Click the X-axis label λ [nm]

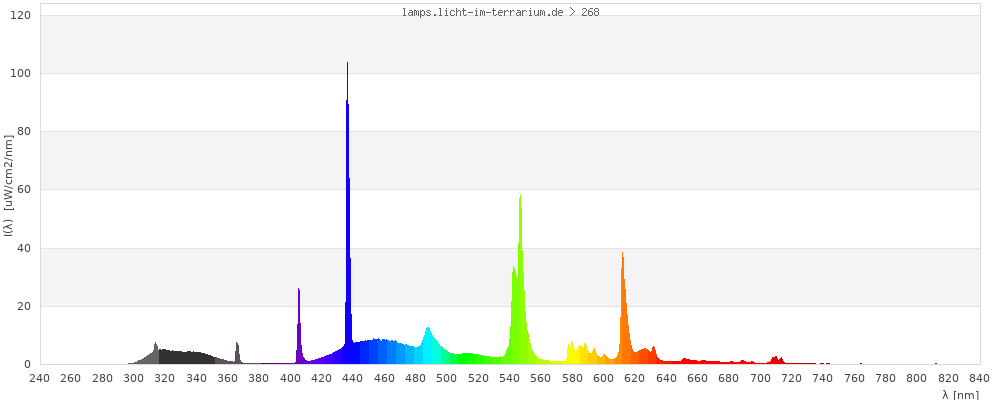(x=960, y=394)
